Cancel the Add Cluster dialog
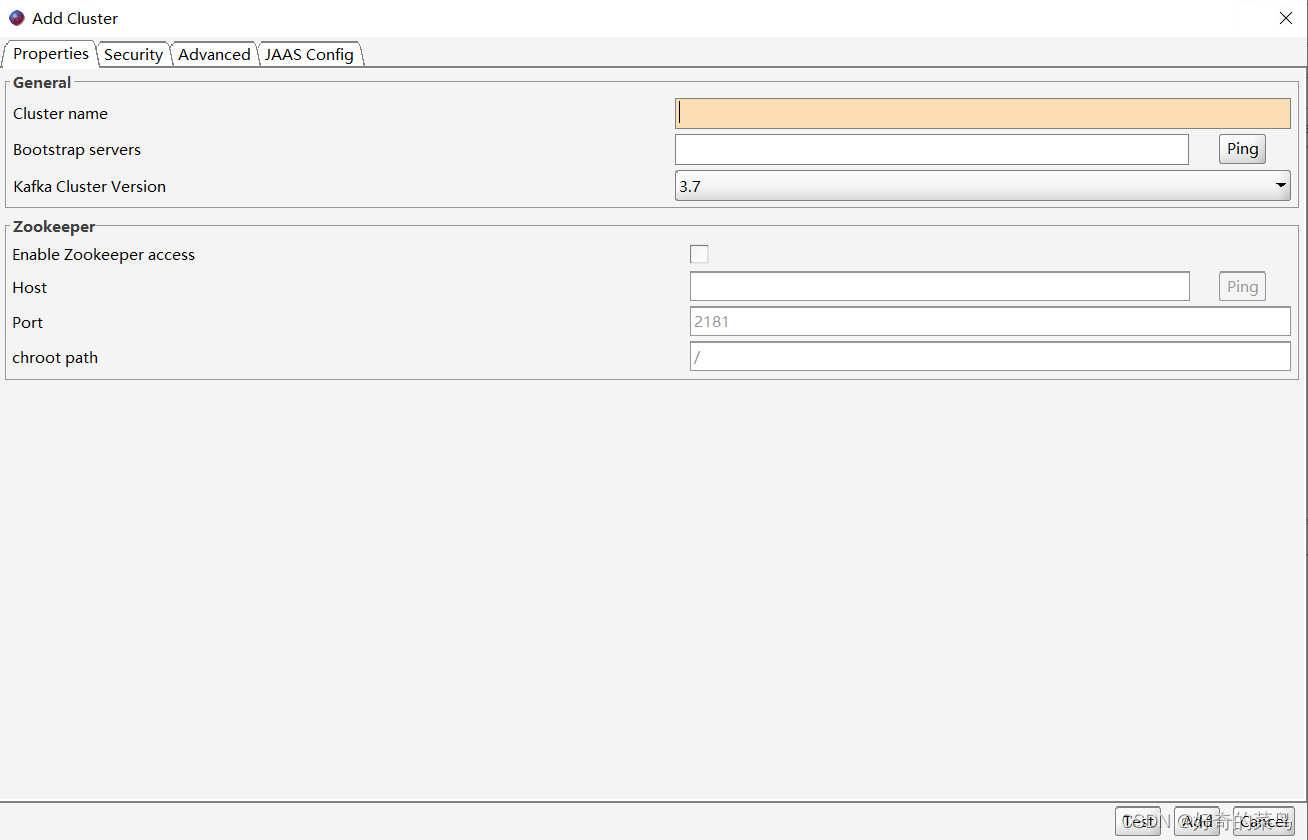 tap(1264, 821)
